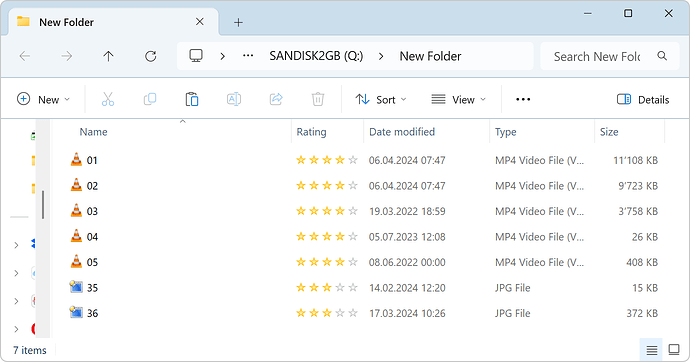
Task: Click New Folder breadcrumb in address bar
Action: 430,56
